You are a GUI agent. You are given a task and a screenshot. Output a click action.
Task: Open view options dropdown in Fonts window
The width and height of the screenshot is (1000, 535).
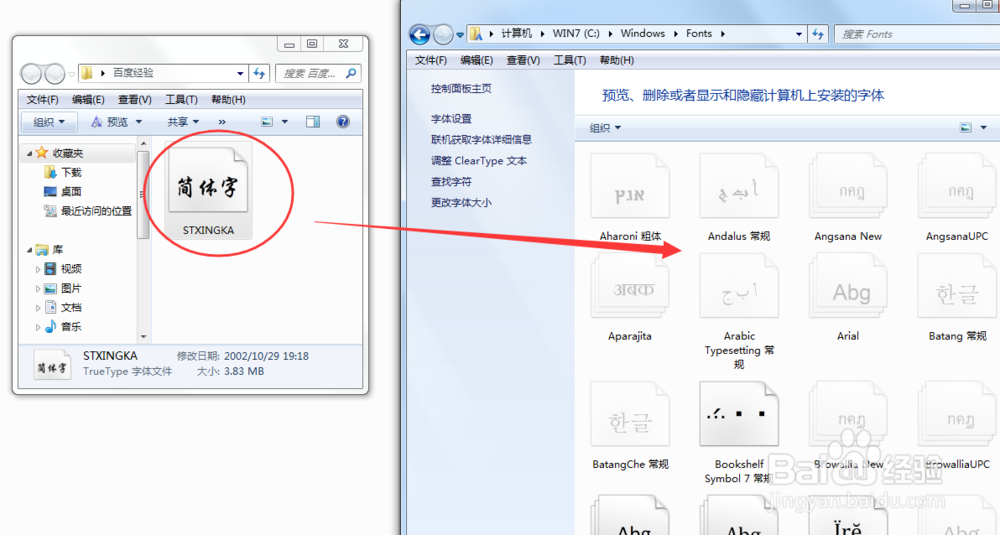[x=983, y=128]
